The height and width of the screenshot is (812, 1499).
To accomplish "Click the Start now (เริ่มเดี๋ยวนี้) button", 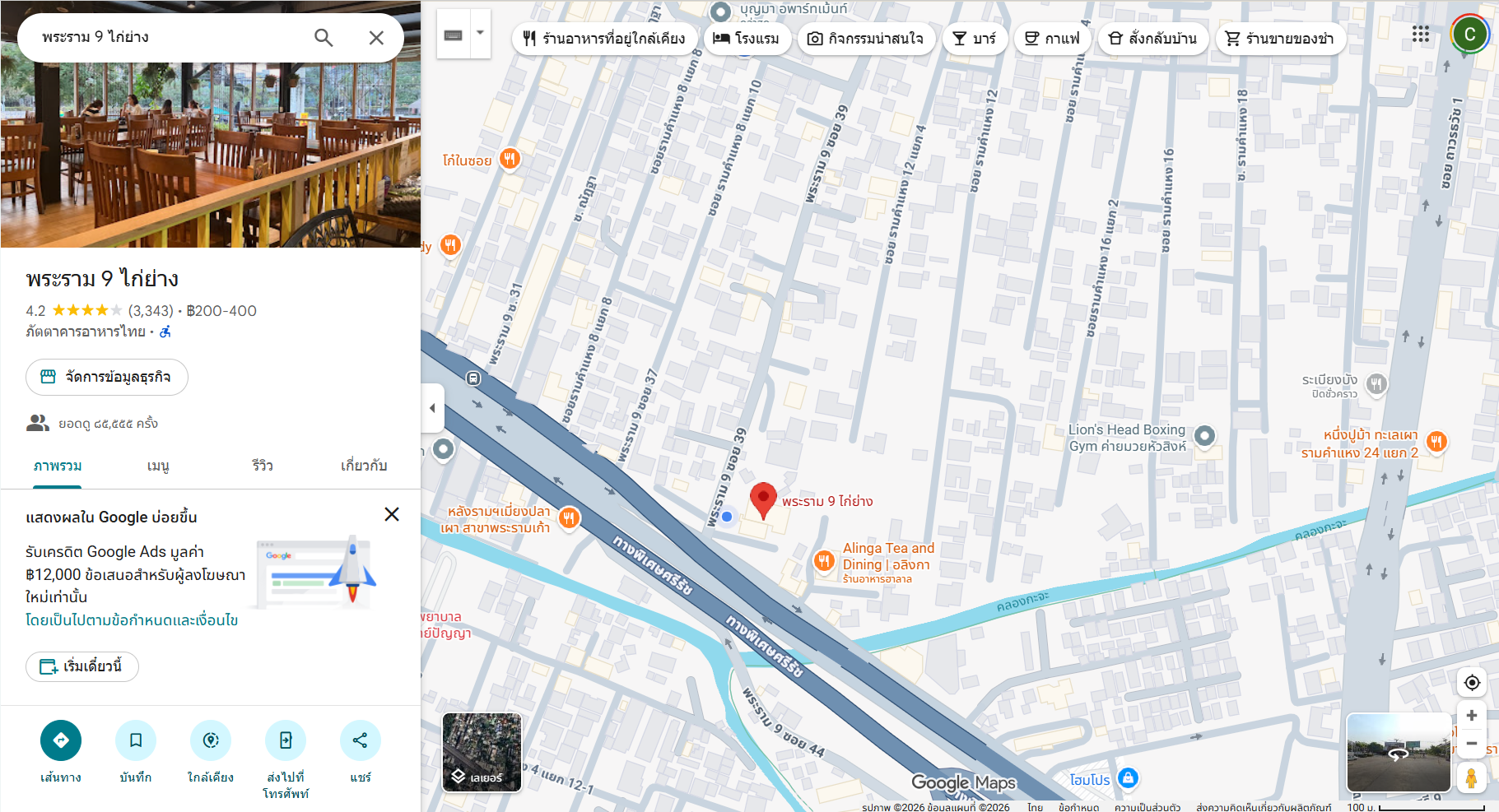I will 82,666.
